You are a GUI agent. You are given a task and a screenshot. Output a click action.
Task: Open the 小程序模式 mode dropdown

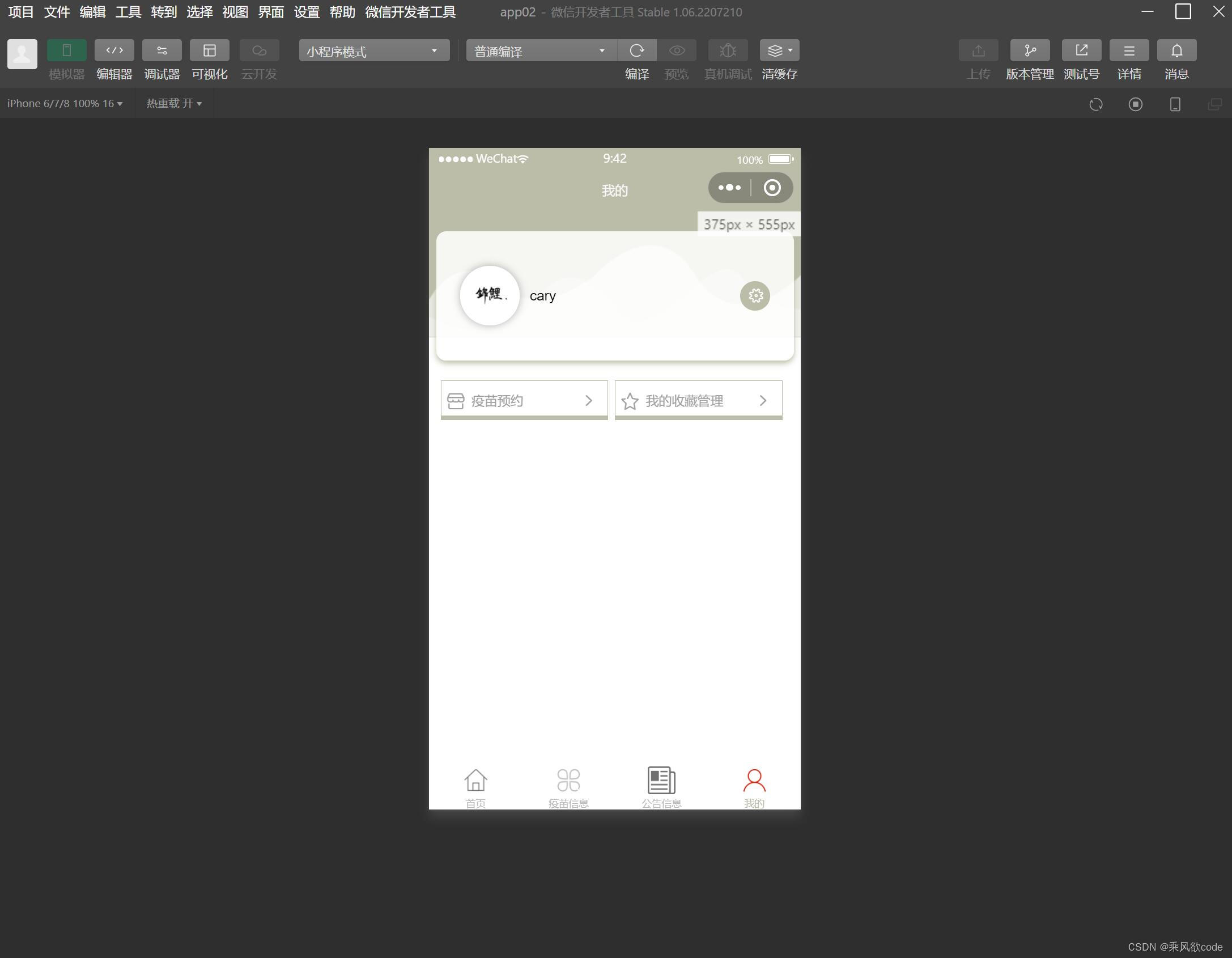[x=374, y=51]
